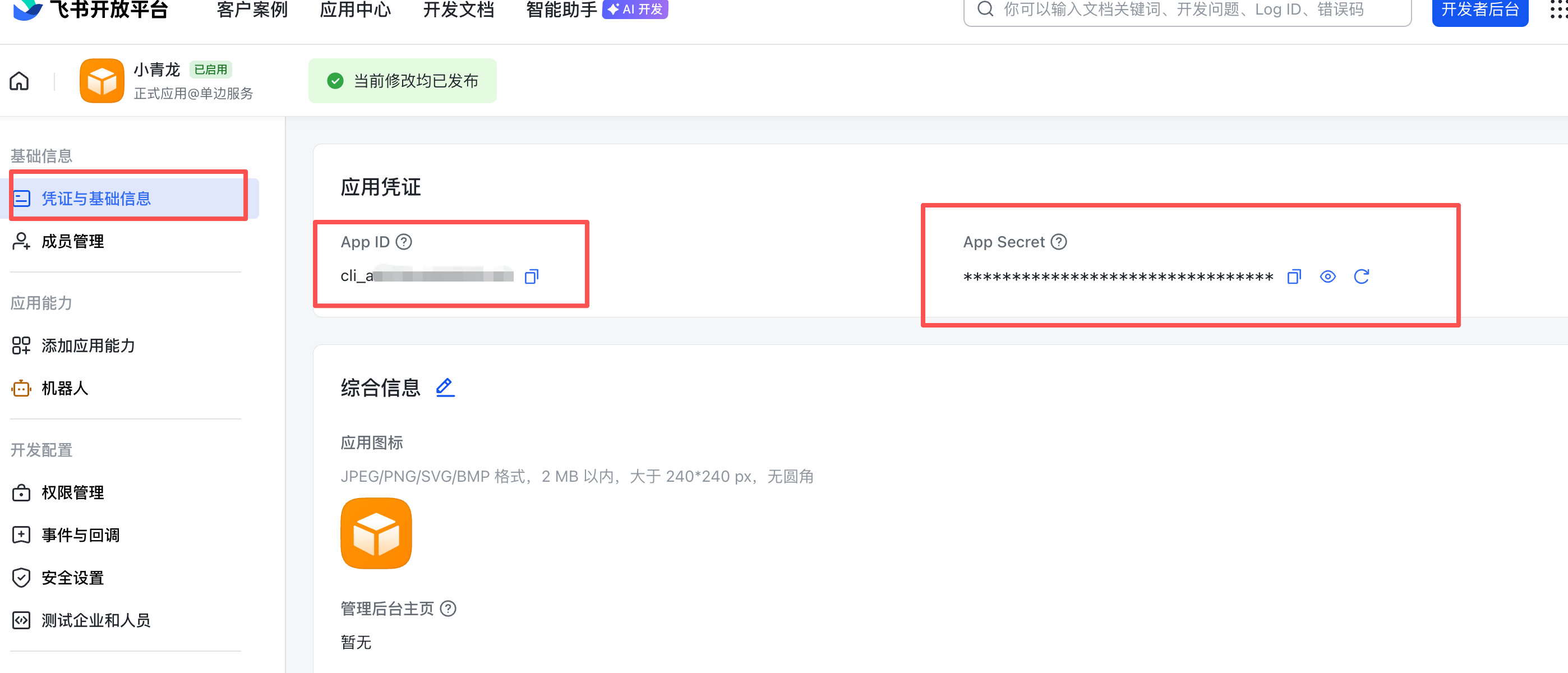Image resolution: width=1568 pixels, height=673 pixels.
Task: Go to 权限管理 settings
Action: [x=72, y=492]
